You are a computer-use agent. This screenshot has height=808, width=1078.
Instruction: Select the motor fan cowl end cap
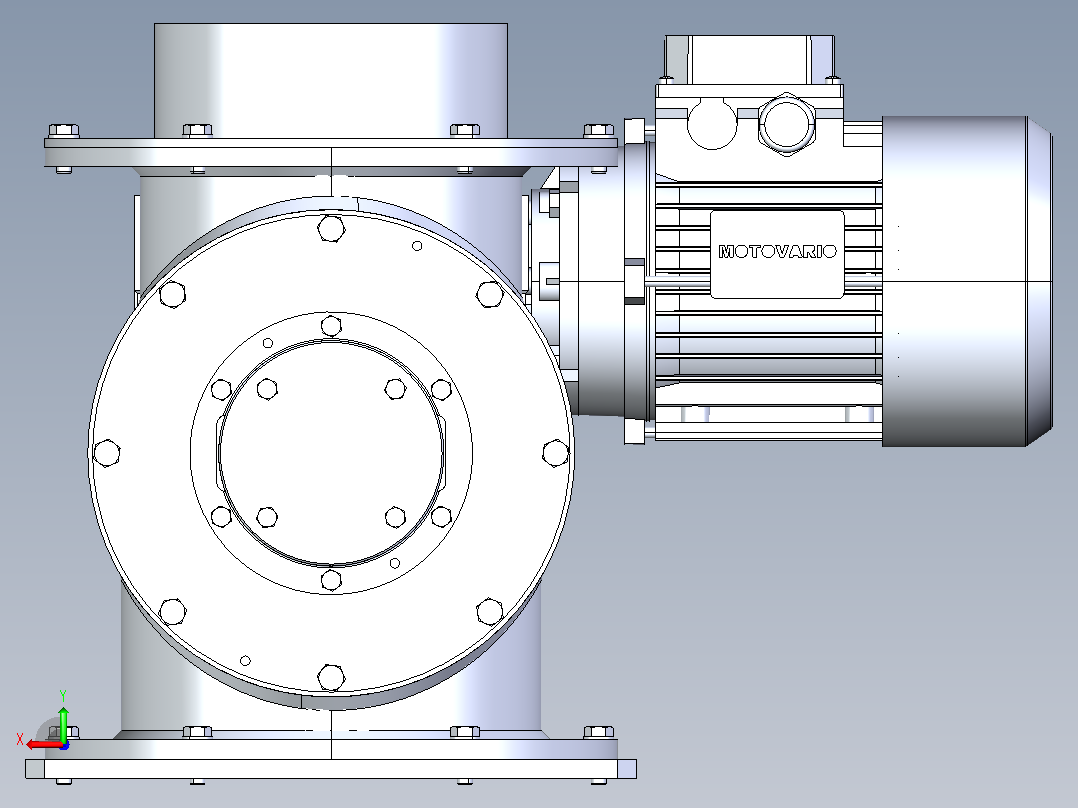(967, 281)
